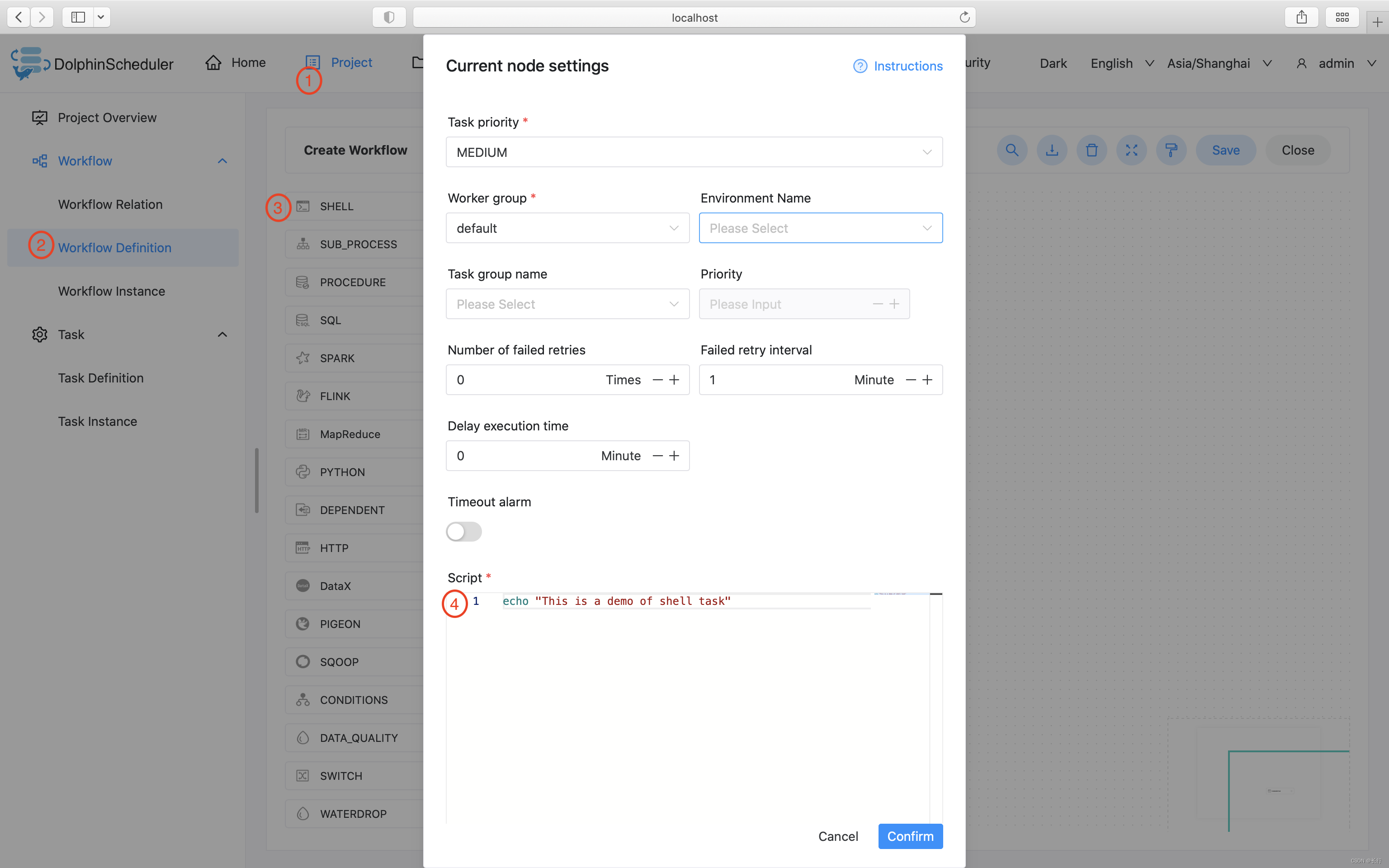
Task: Toggle the Timeout alarm switch
Action: tap(463, 531)
